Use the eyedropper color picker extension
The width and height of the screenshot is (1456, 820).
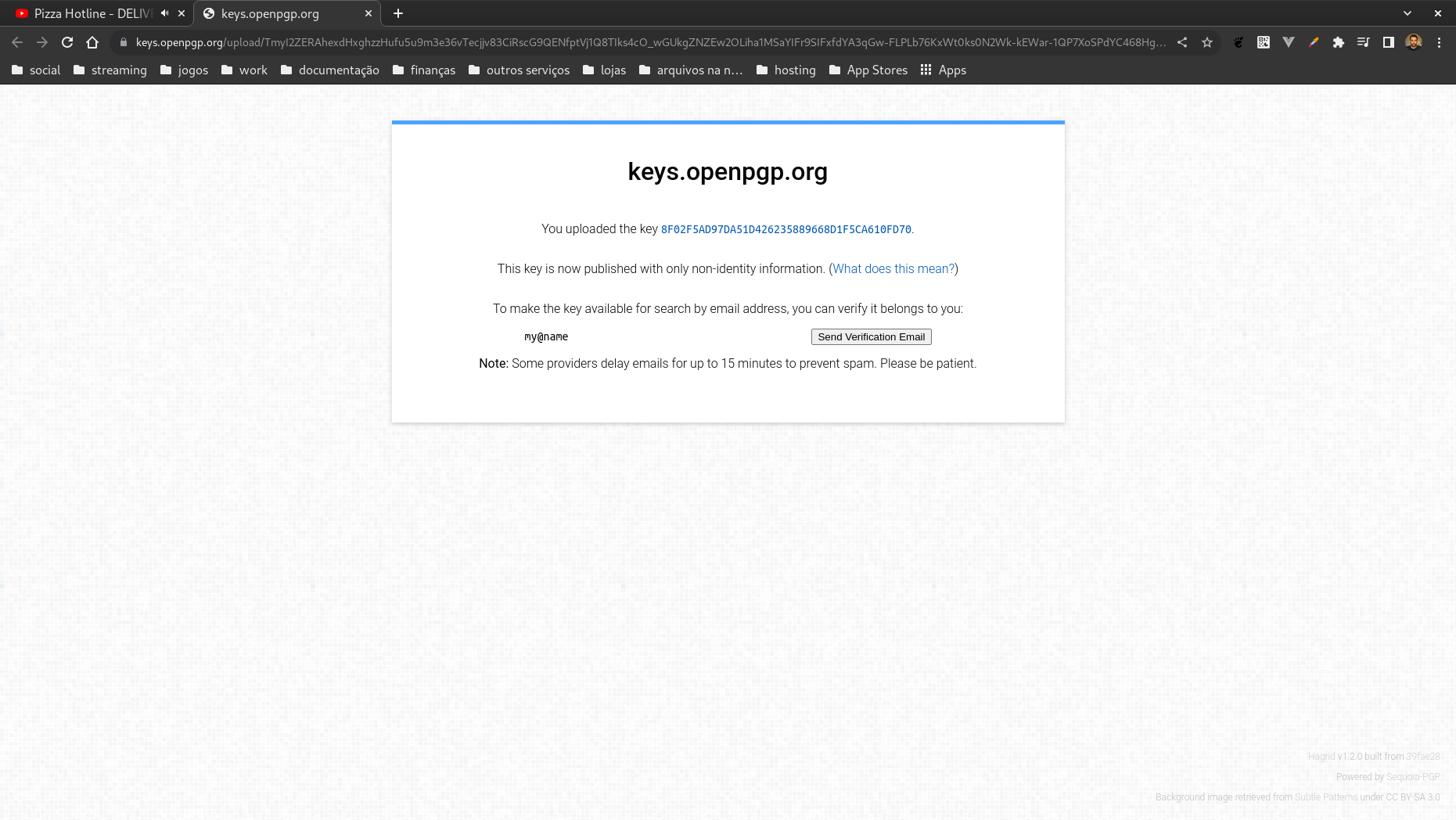(x=1313, y=42)
